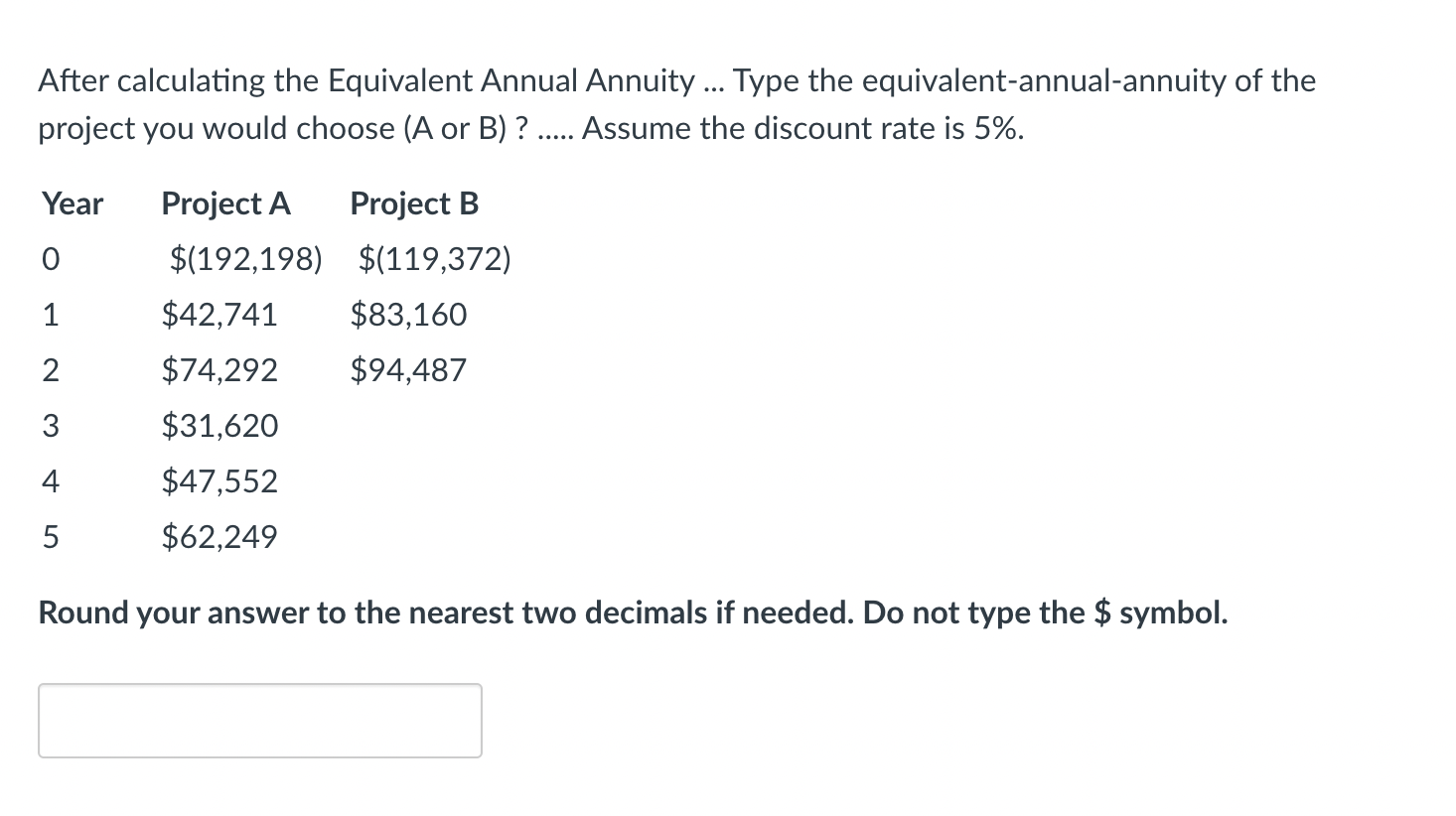Select the Year 2 value $74,292
Image resolution: width=1456 pixels, height=816 pixels.
pos(219,369)
